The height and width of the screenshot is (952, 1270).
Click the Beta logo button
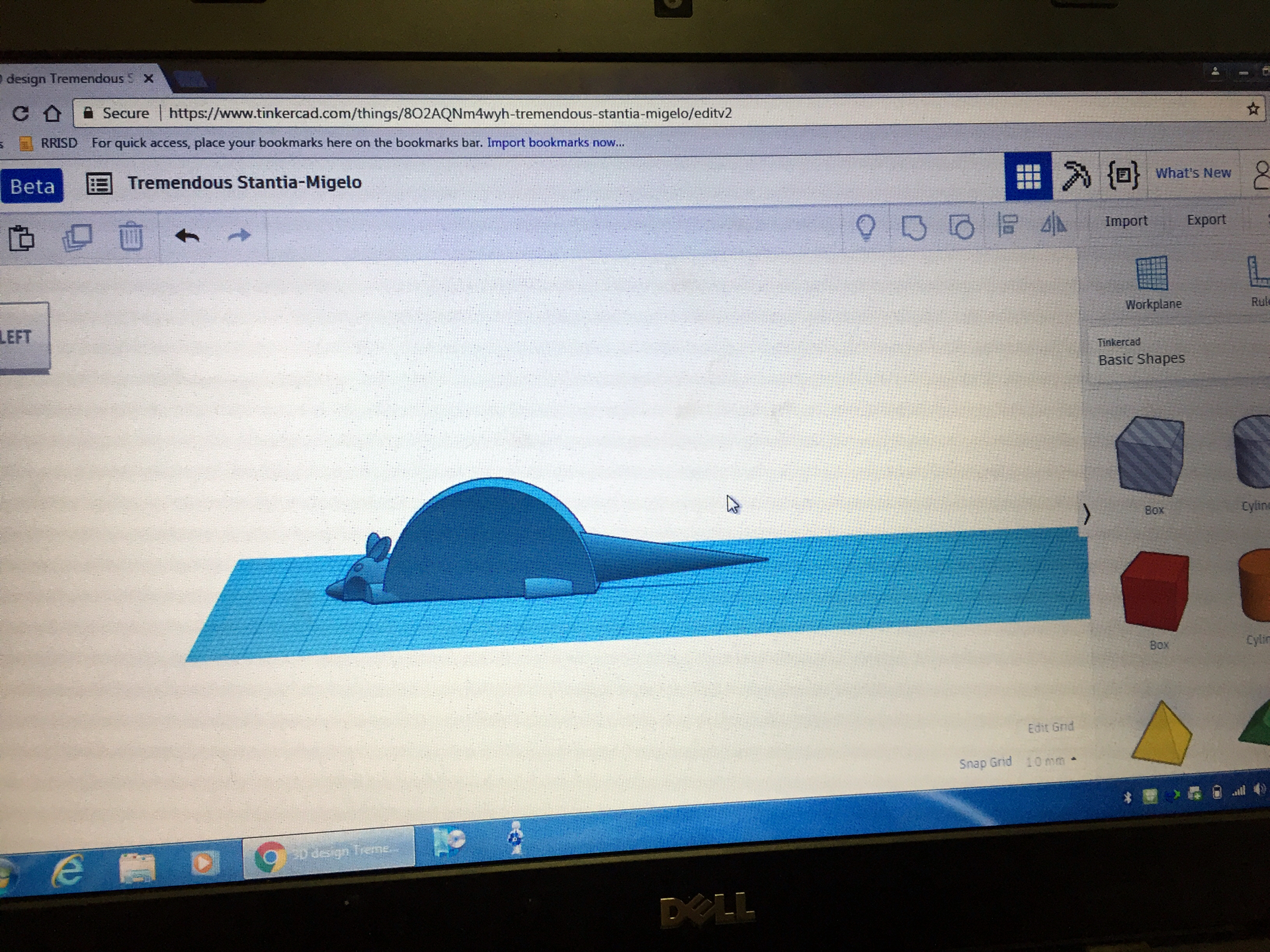(x=32, y=186)
